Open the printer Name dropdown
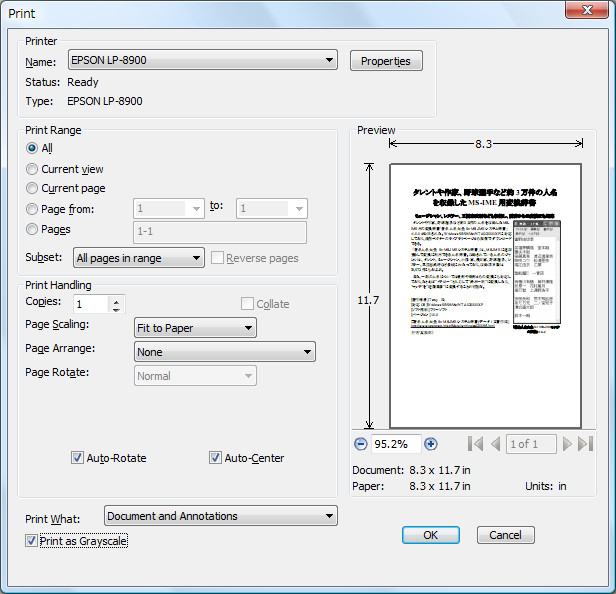 tap(203, 60)
